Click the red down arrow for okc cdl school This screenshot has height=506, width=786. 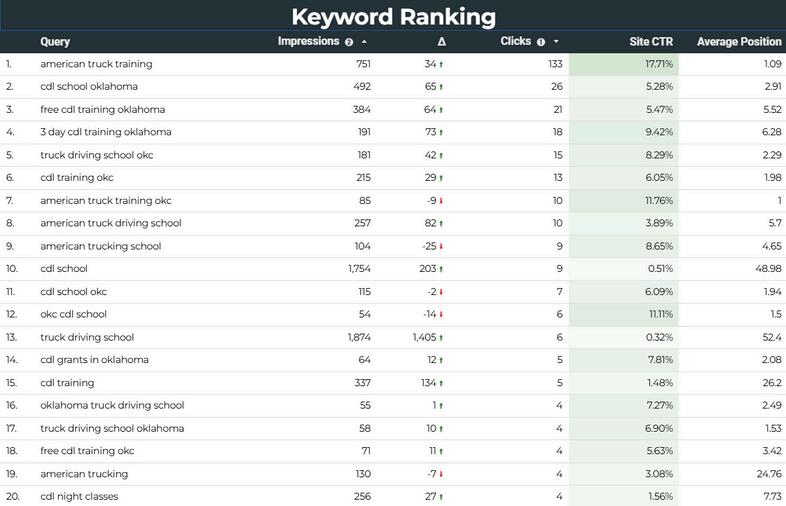pos(441,315)
